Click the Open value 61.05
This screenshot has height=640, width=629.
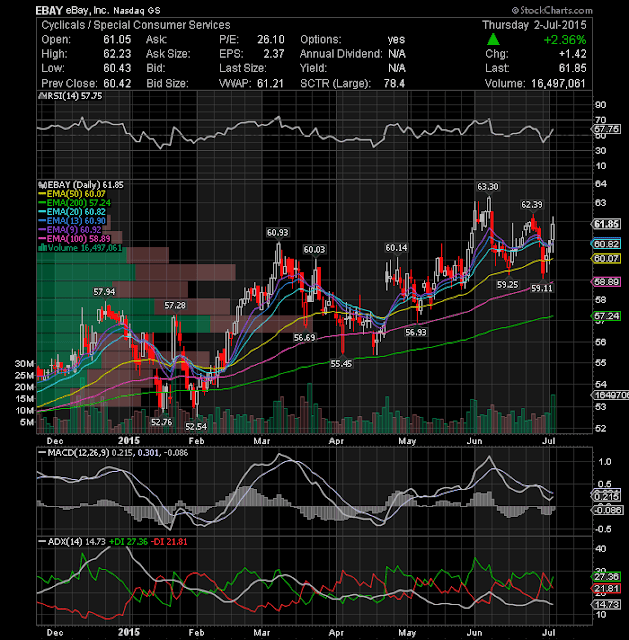(x=117, y=40)
